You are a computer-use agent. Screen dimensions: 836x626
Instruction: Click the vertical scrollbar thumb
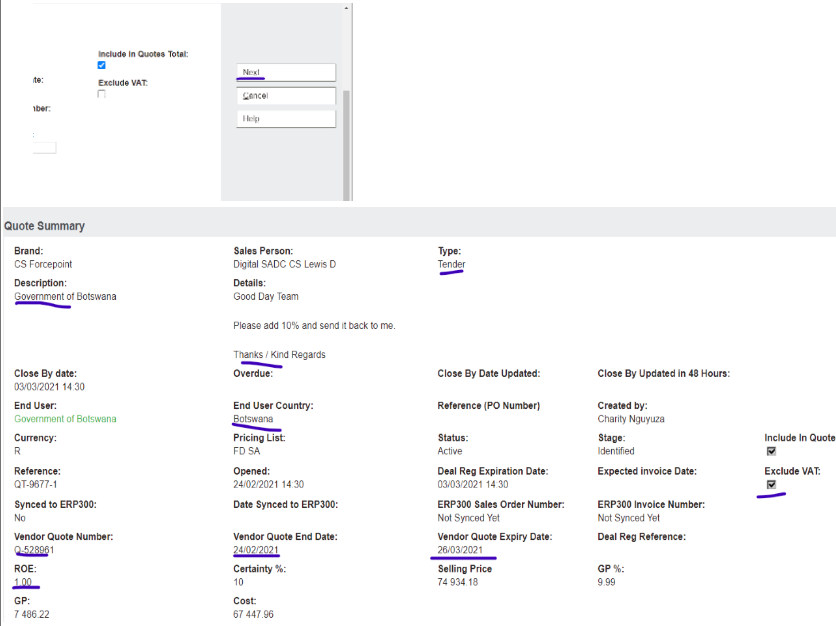[347, 140]
